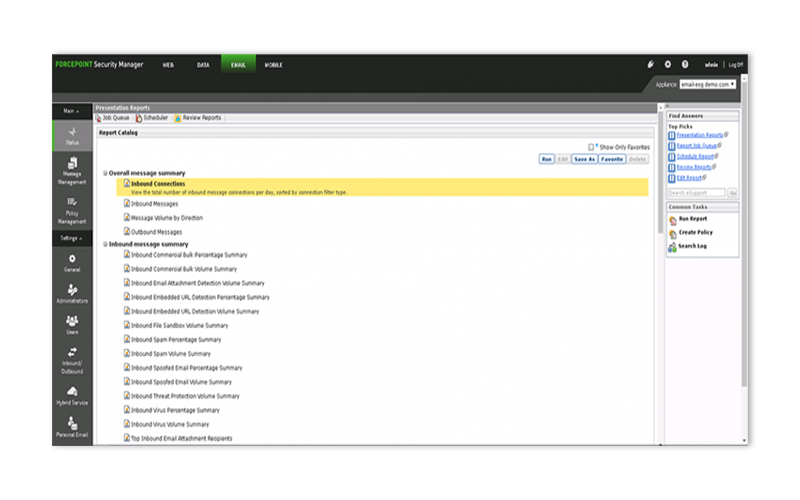The image size is (800, 500).
Task: Switch to the MOBILE tab
Action: click(274, 65)
